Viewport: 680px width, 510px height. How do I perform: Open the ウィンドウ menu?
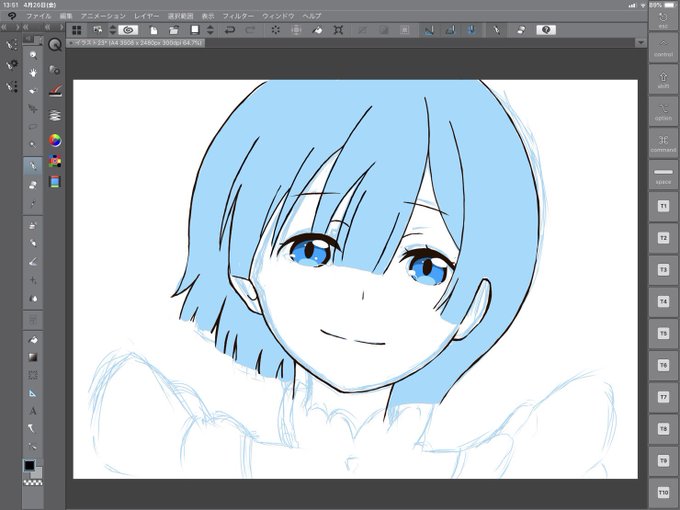click(x=278, y=16)
